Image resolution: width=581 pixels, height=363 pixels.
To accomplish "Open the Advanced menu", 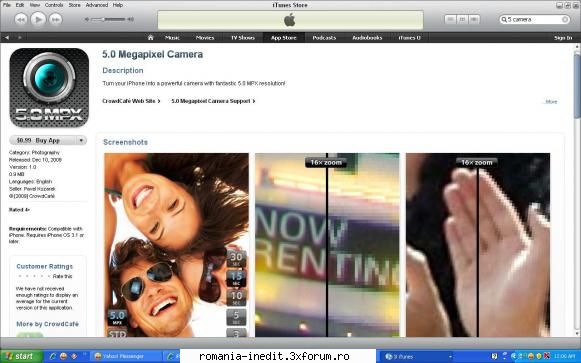I will pyautogui.click(x=97, y=5).
